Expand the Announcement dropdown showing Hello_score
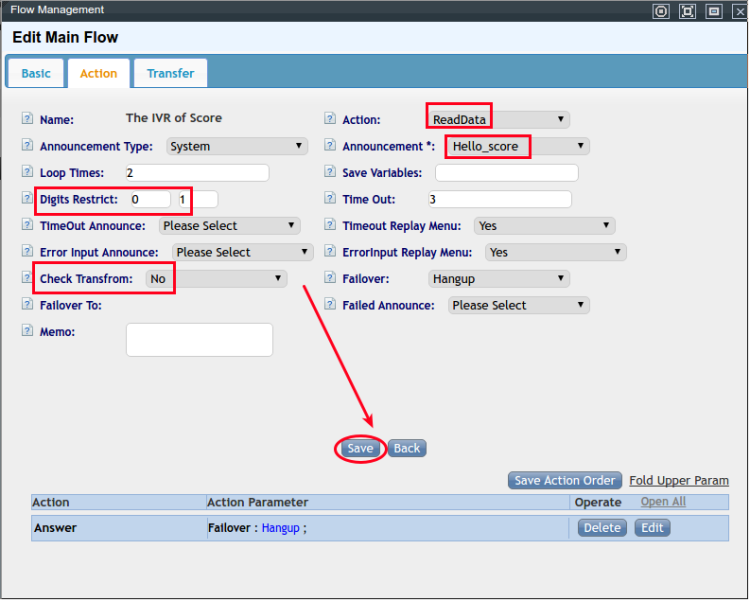The height and width of the screenshot is (602, 750). coord(517,147)
